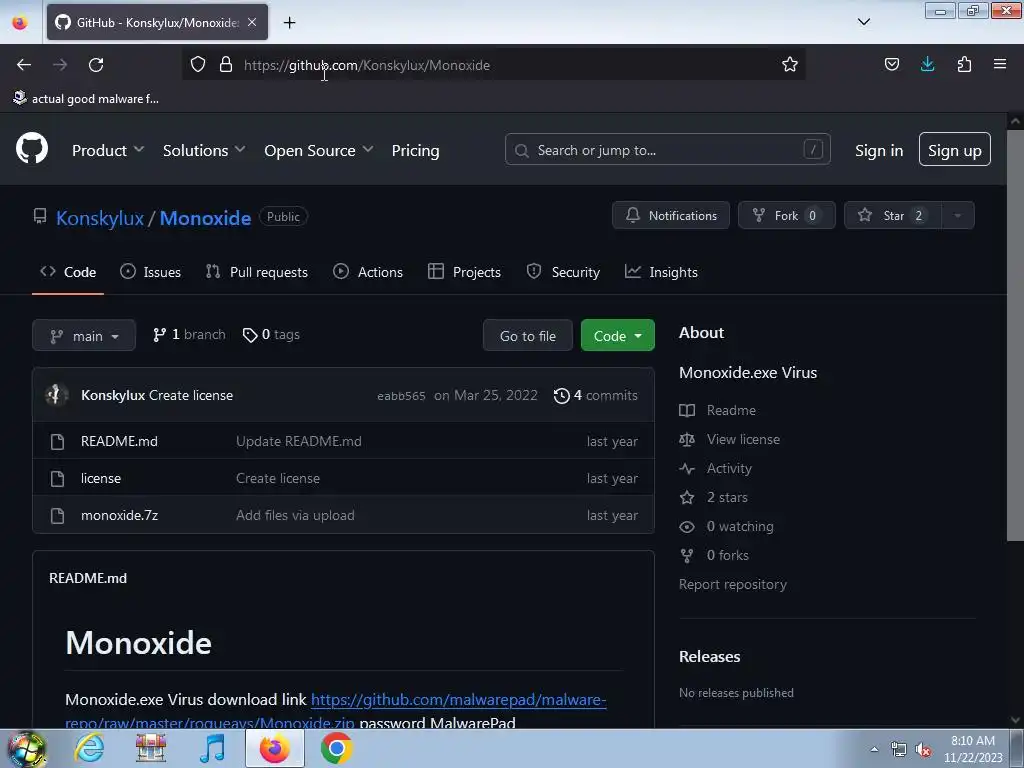Switch to the Issues tab
The height and width of the screenshot is (768, 1024).
[150, 272]
